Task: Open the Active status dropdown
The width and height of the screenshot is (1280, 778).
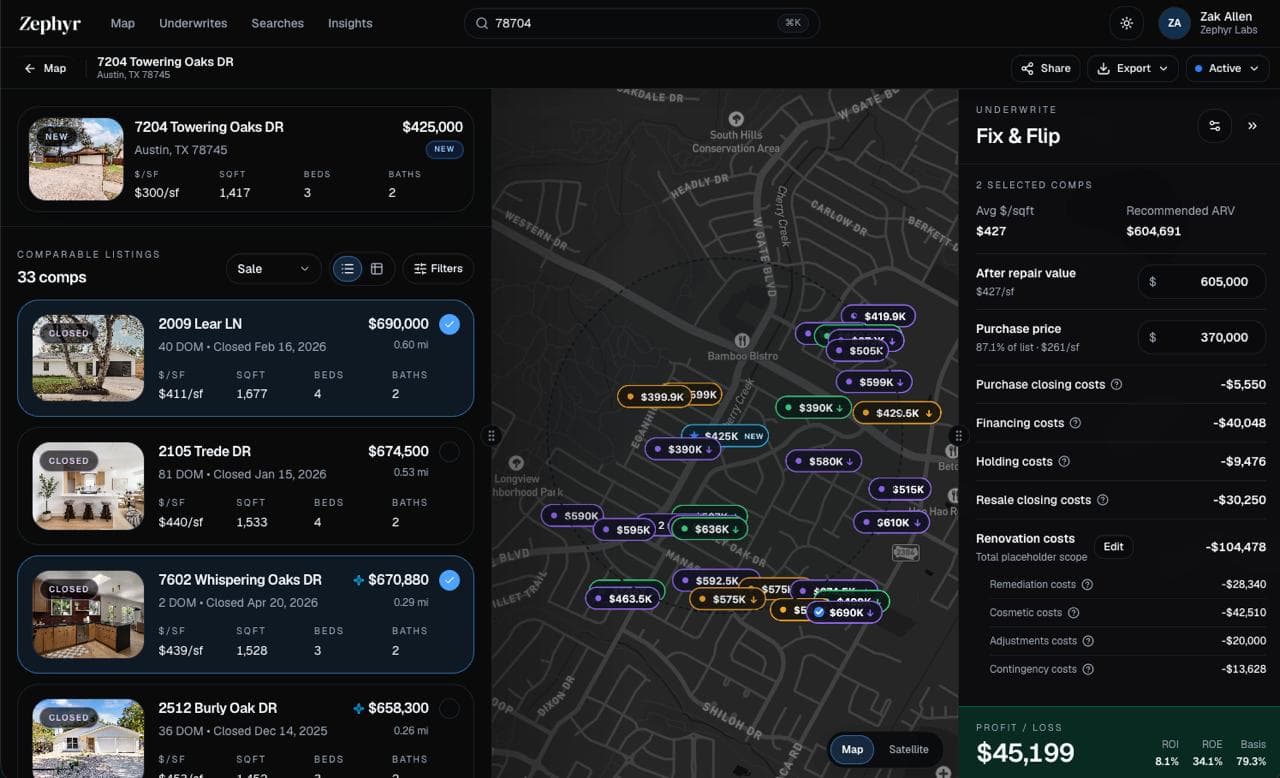Action: pos(1227,68)
